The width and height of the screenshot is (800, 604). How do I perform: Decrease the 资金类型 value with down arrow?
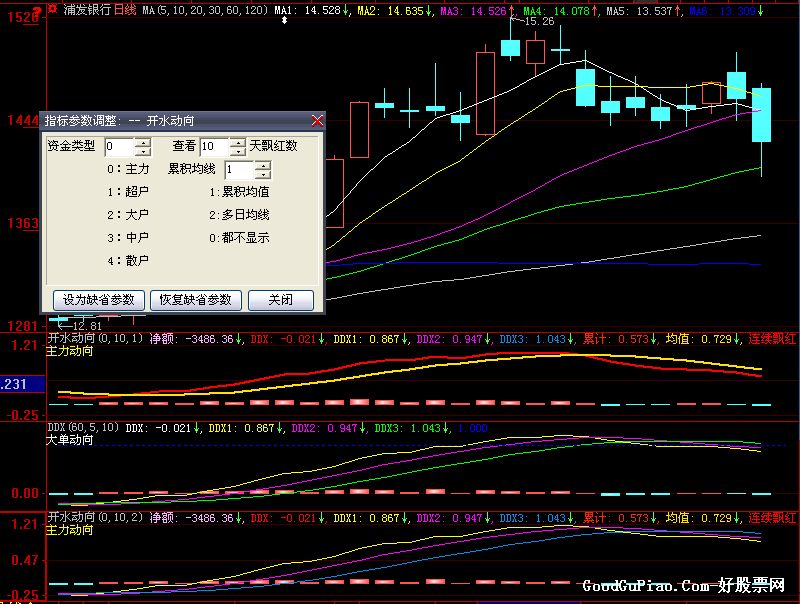pos(142,151)
